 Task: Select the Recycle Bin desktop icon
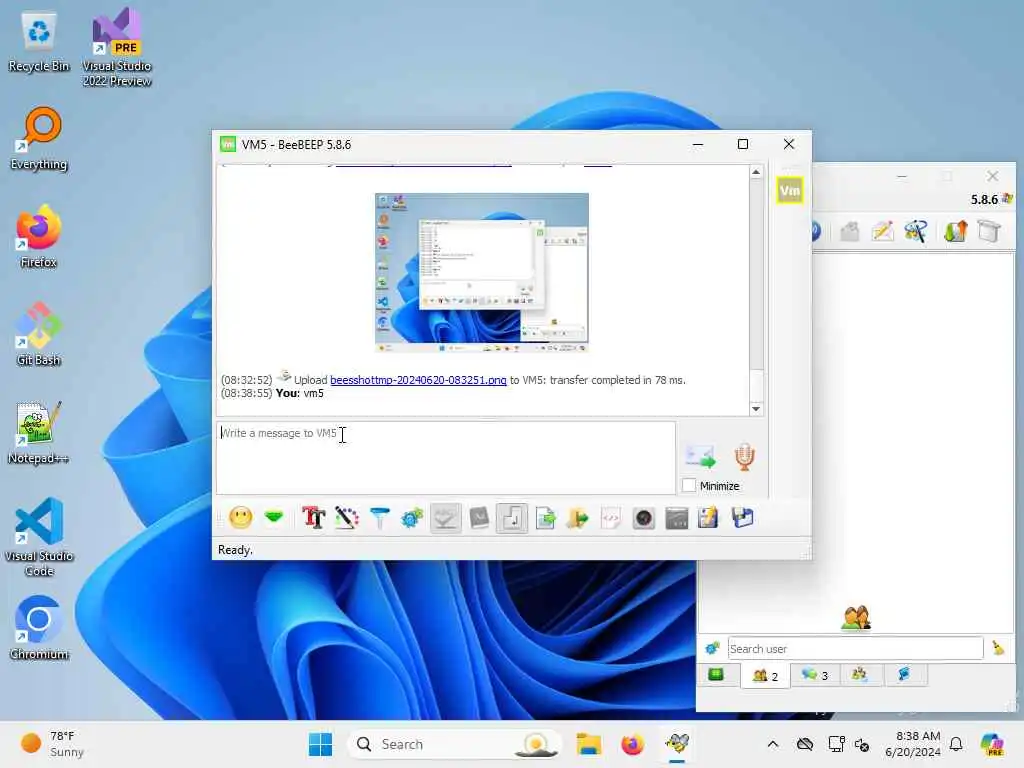click(39, 40)
